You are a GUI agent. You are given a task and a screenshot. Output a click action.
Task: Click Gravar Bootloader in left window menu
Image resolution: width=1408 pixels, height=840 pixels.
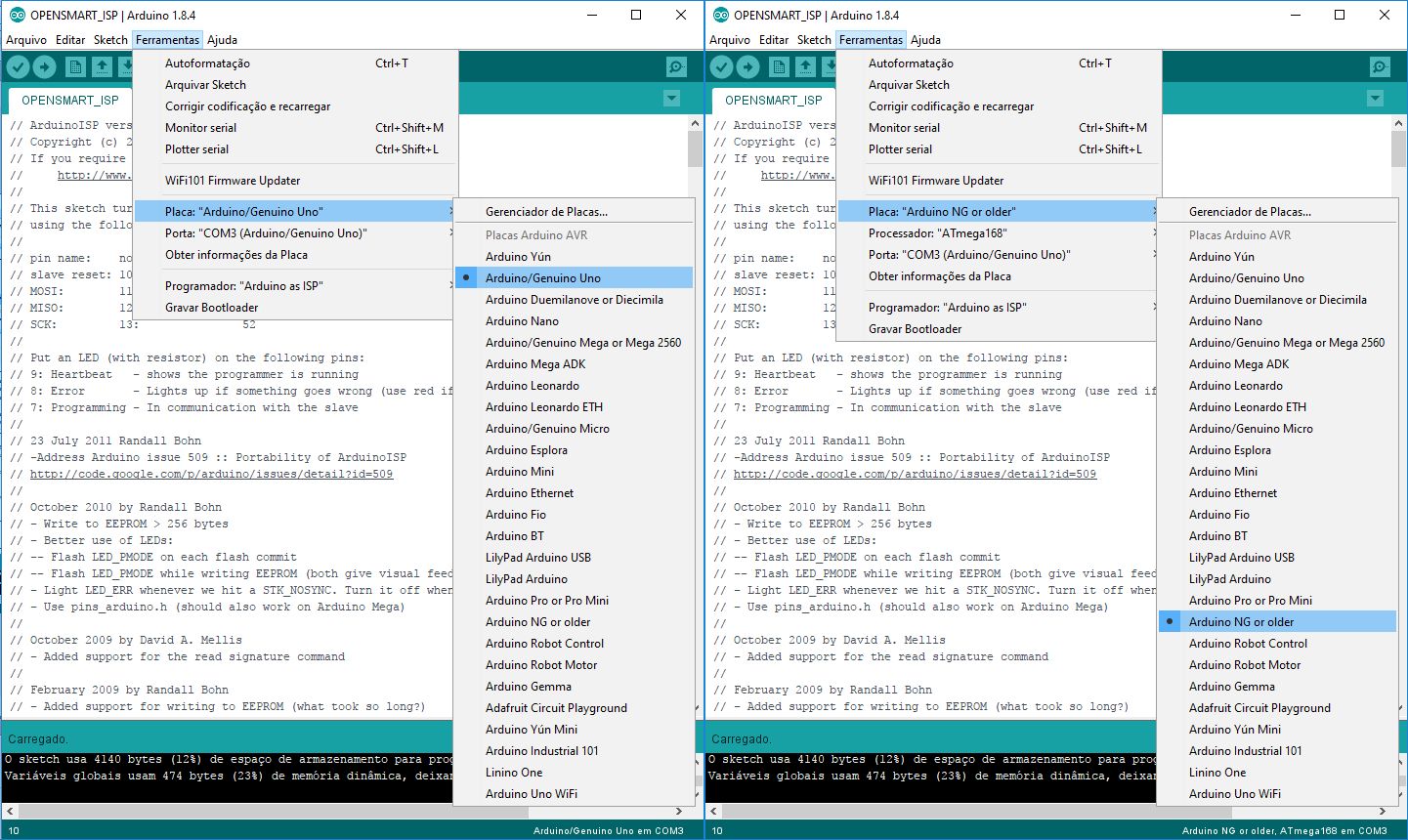coord(295,307)
